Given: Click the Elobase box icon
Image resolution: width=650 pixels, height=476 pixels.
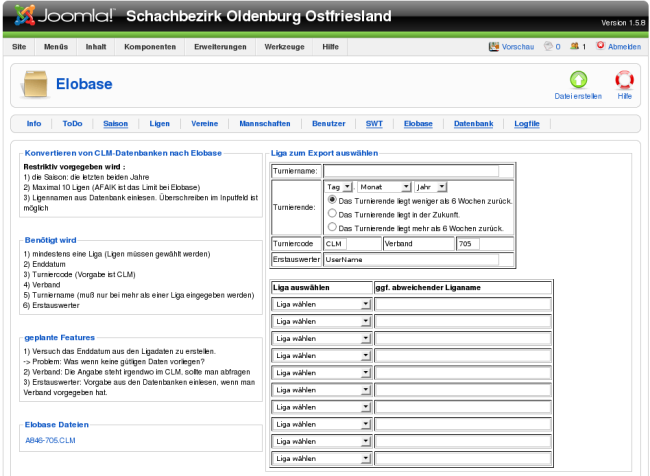Looking at the screenshot, I should pos(35,85).
